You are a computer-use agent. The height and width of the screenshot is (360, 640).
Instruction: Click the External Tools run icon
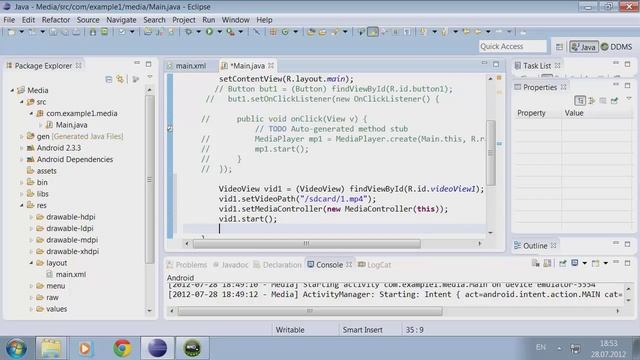231,31
